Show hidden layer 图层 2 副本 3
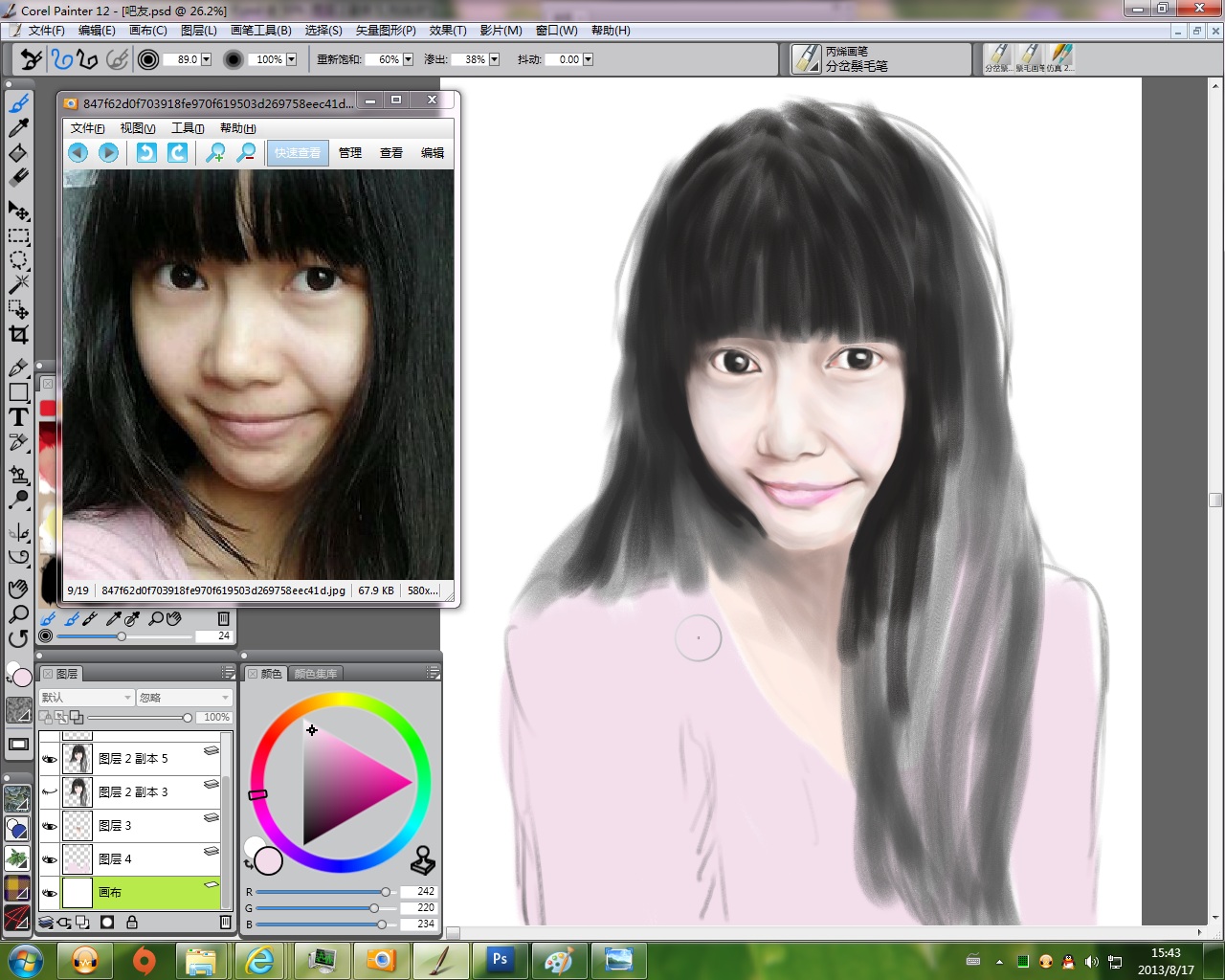Image resolution: width=1225 pixels, height=980 pixels. tap(50, 792)
